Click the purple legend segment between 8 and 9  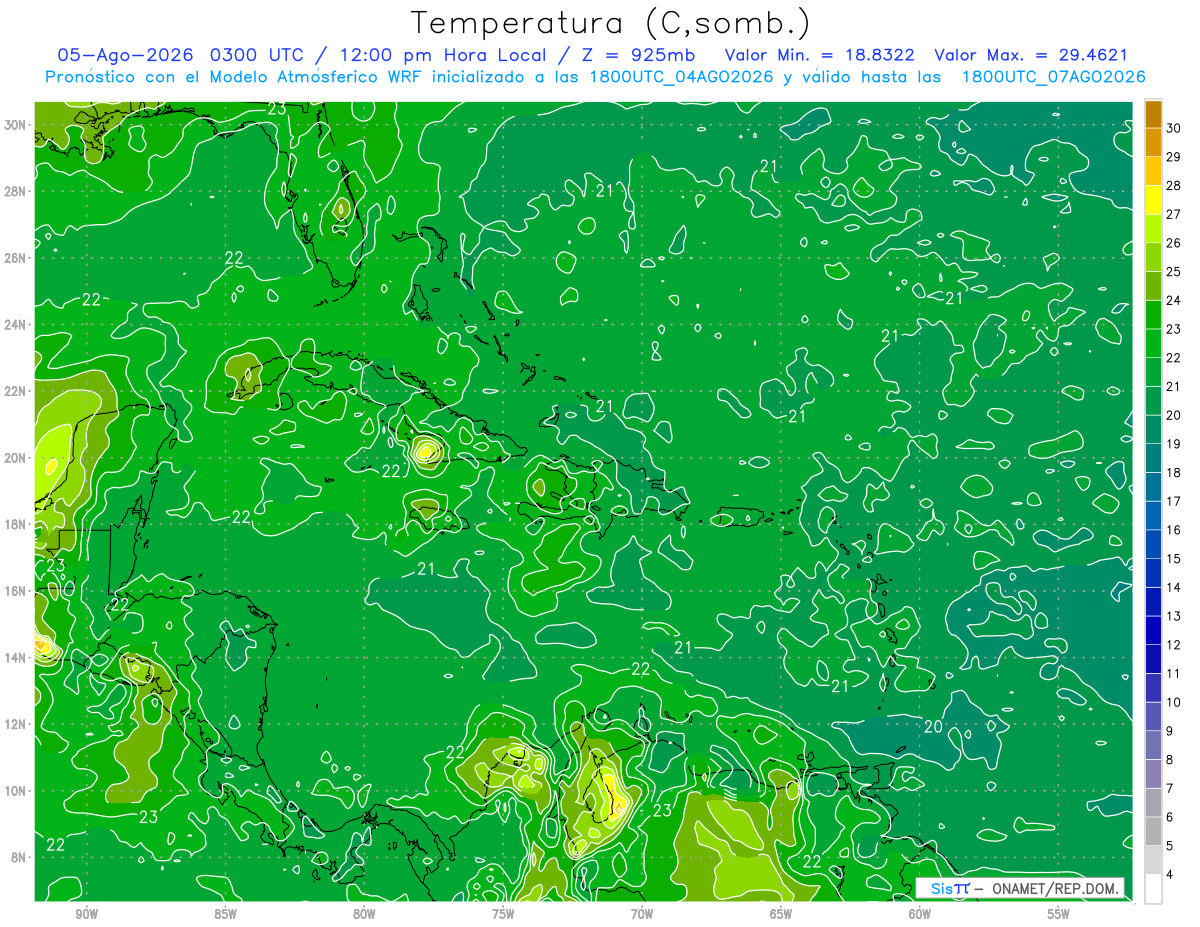click(x=1153, y=774)
